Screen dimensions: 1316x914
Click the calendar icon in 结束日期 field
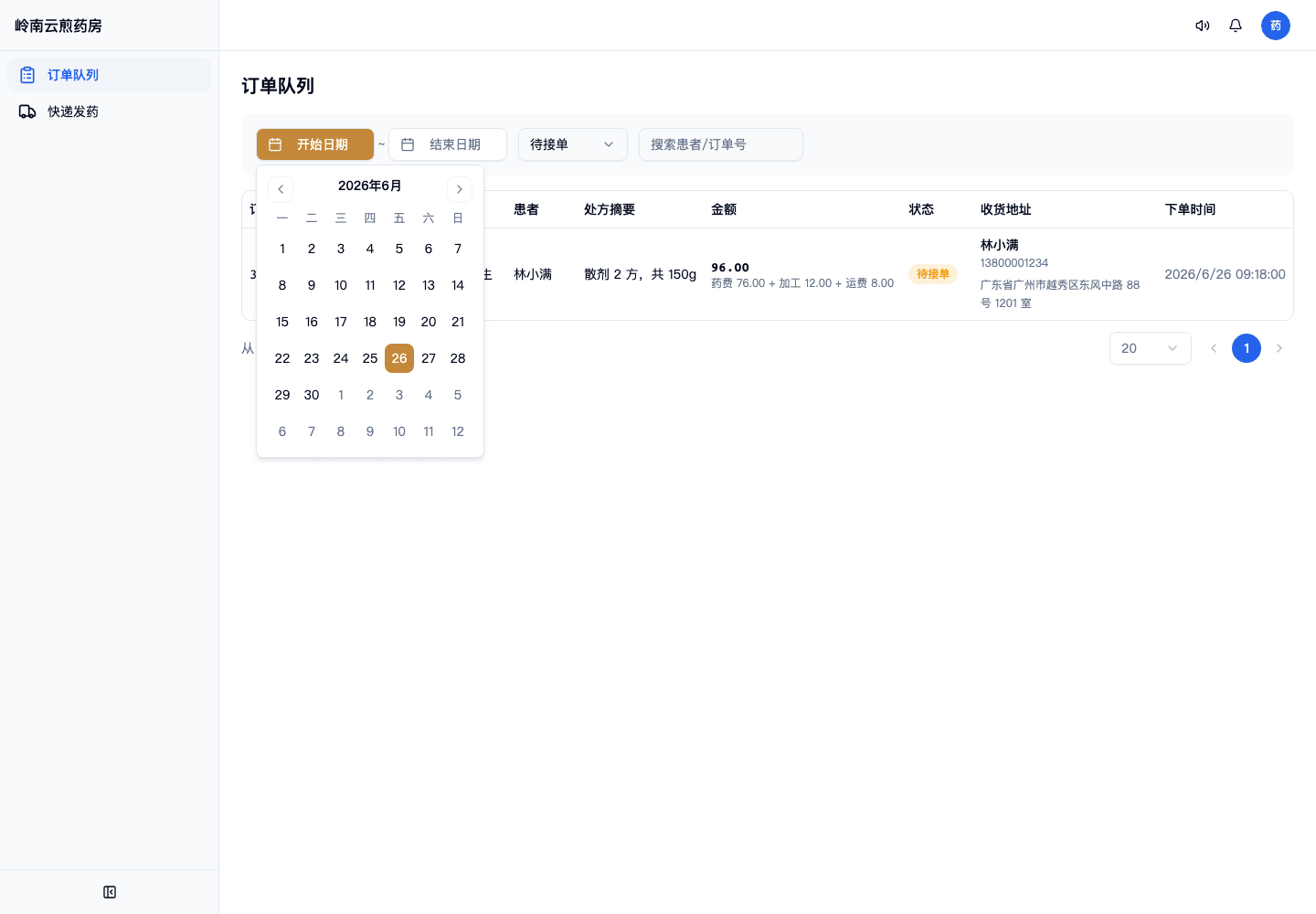click(408, 144)
